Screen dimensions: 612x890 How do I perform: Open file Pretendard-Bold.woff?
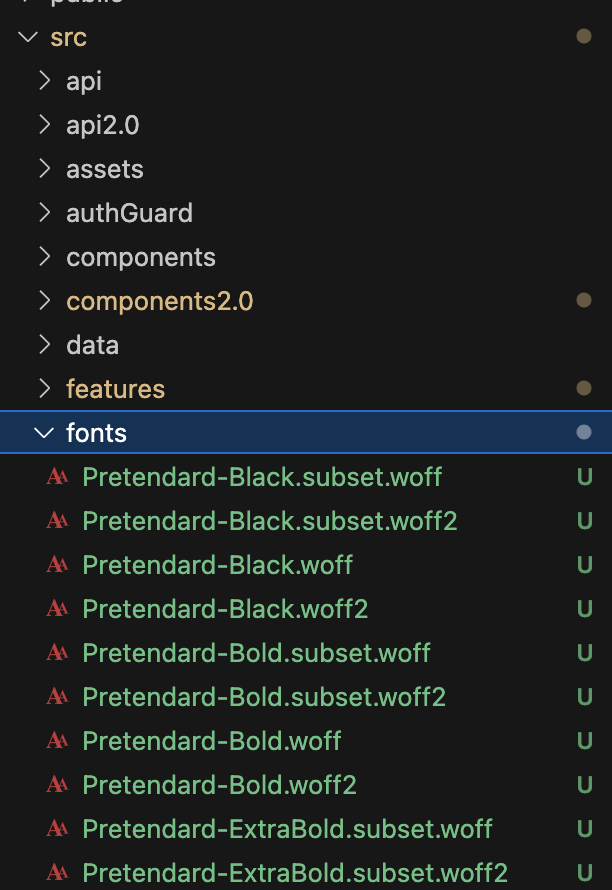(x=212, y=741)
